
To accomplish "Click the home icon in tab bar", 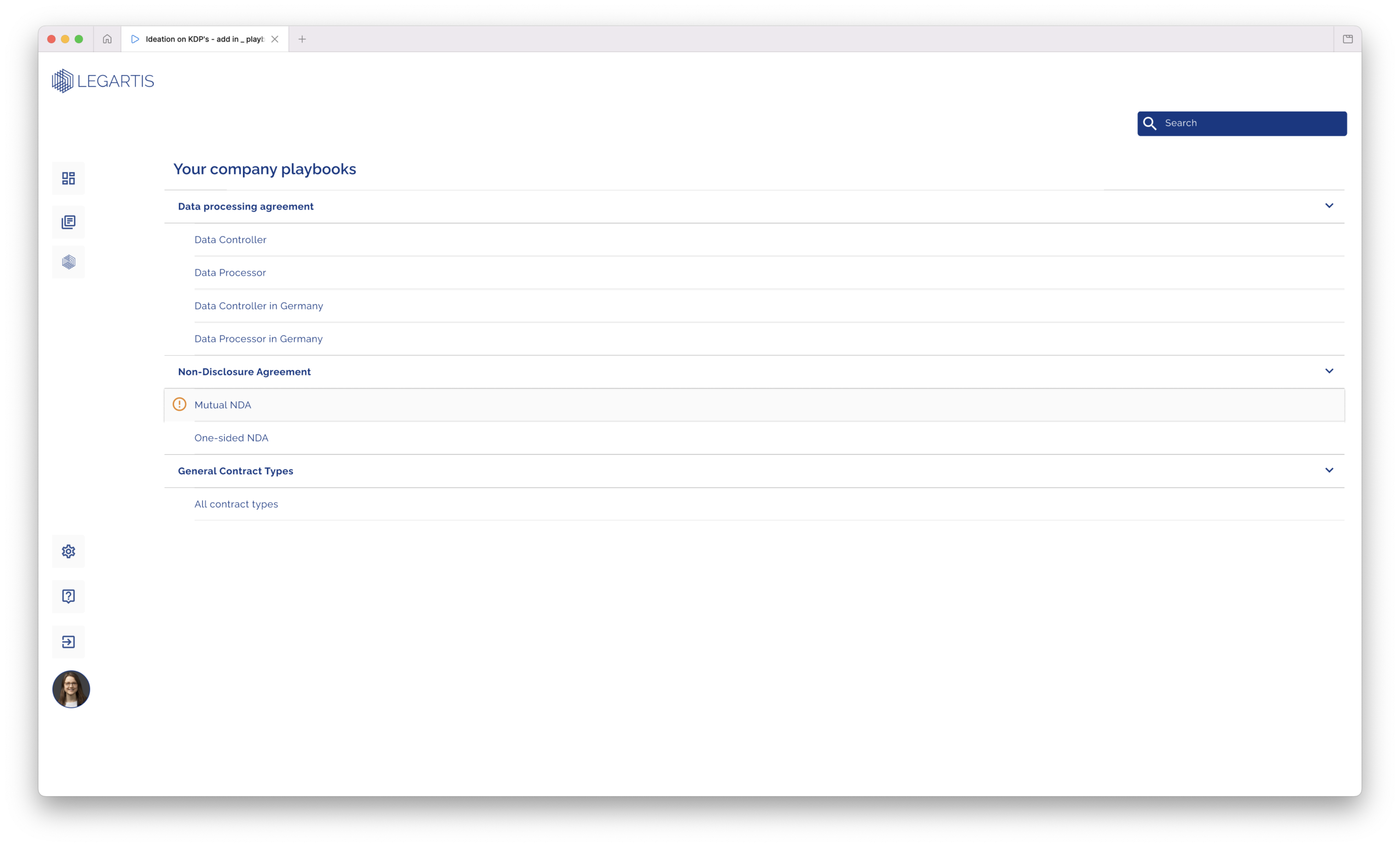I will (107, 39).
